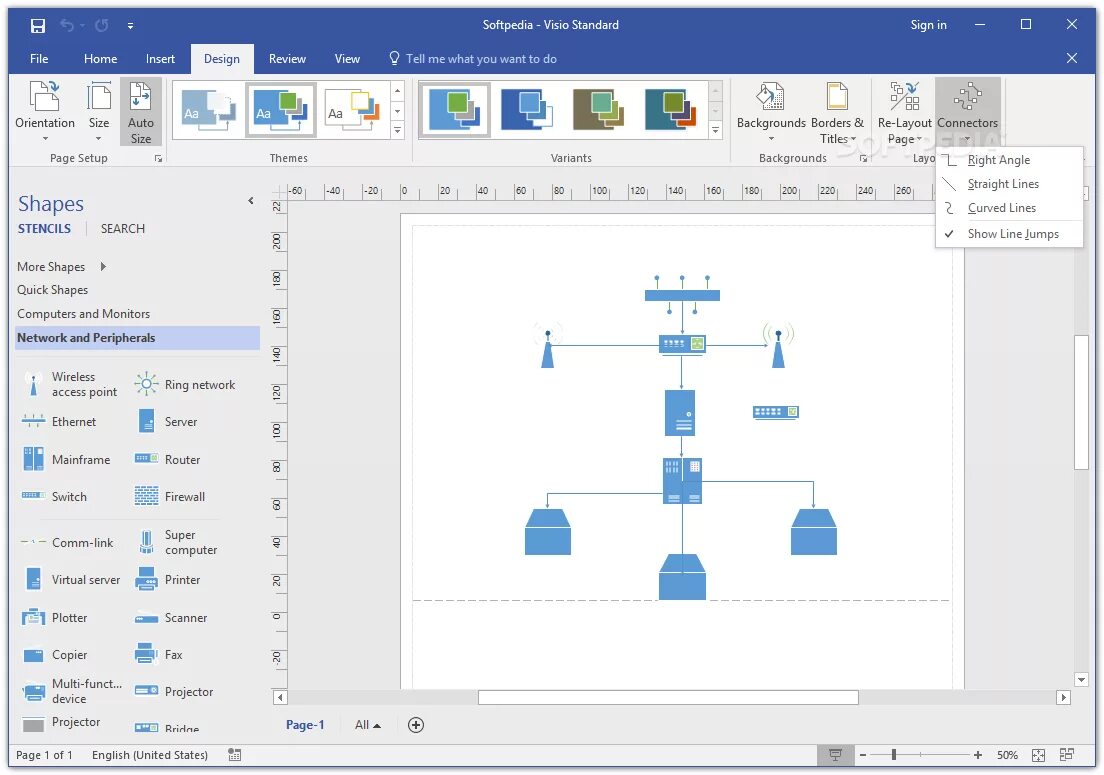Click the Page-1 sheet tab
Viewport: 1104px width, 775px height.
click(305, 724)
